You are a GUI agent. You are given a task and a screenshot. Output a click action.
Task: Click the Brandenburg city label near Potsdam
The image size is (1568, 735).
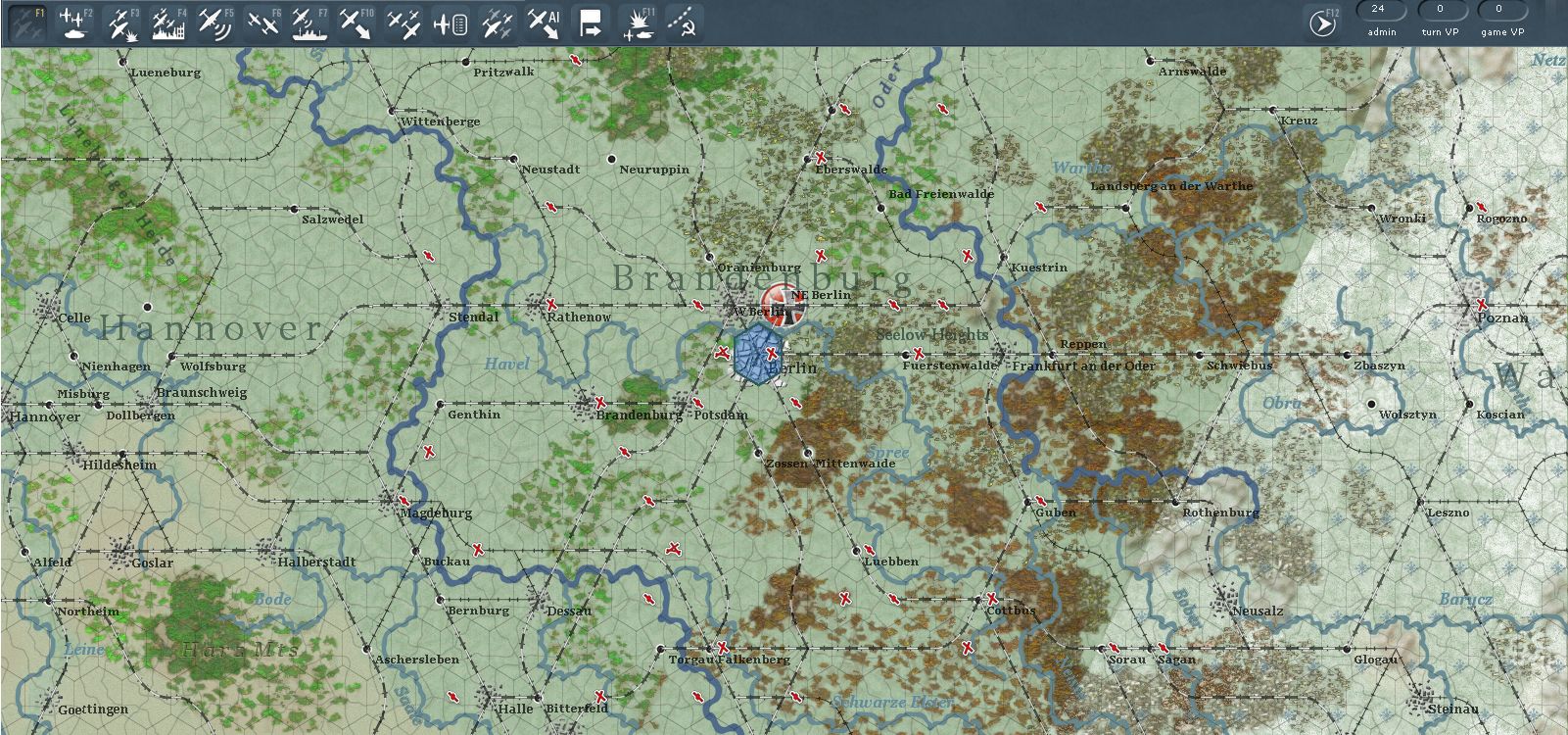[x=640, y=416]
